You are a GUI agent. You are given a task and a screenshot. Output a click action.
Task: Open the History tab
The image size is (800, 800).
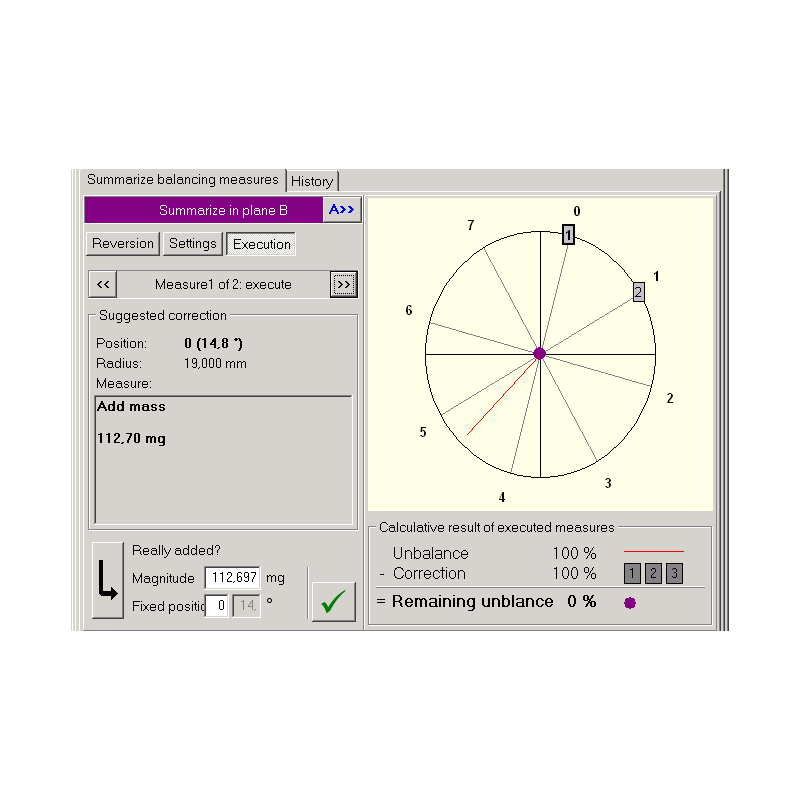pos(312,181)
